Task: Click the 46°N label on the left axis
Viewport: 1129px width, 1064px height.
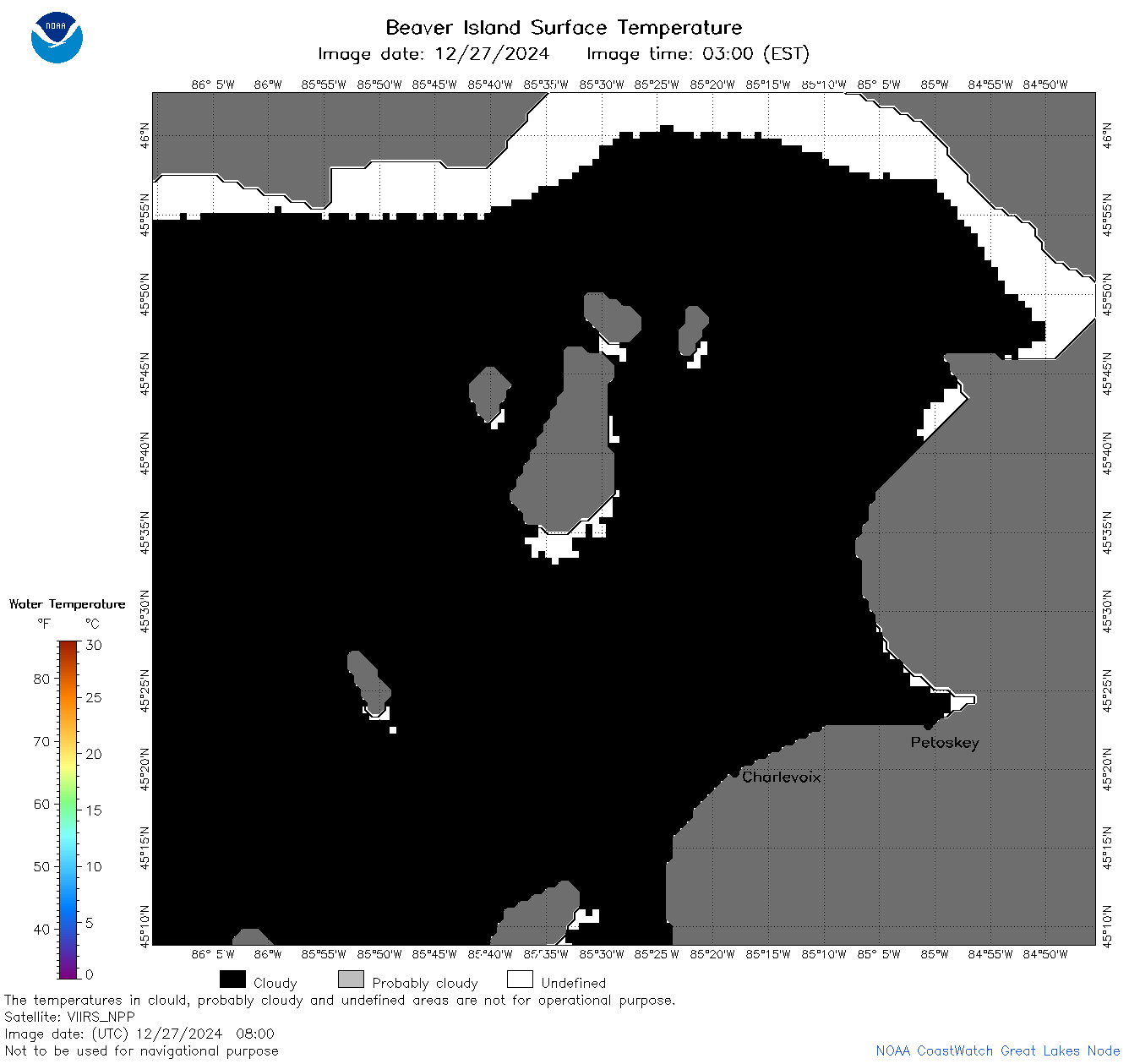Action: click(x=145, y=135)
